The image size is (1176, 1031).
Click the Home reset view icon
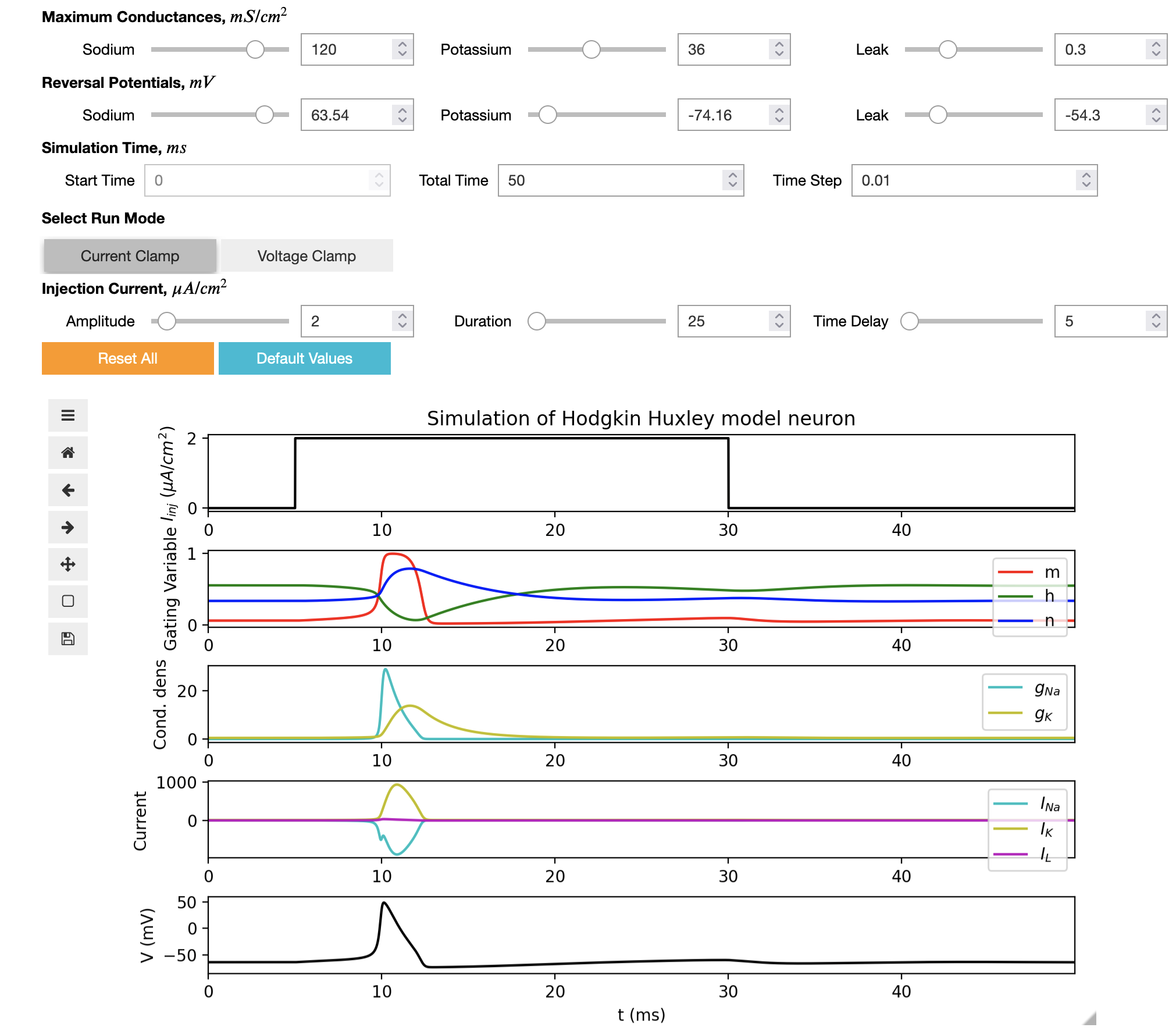tap(67, 453)
